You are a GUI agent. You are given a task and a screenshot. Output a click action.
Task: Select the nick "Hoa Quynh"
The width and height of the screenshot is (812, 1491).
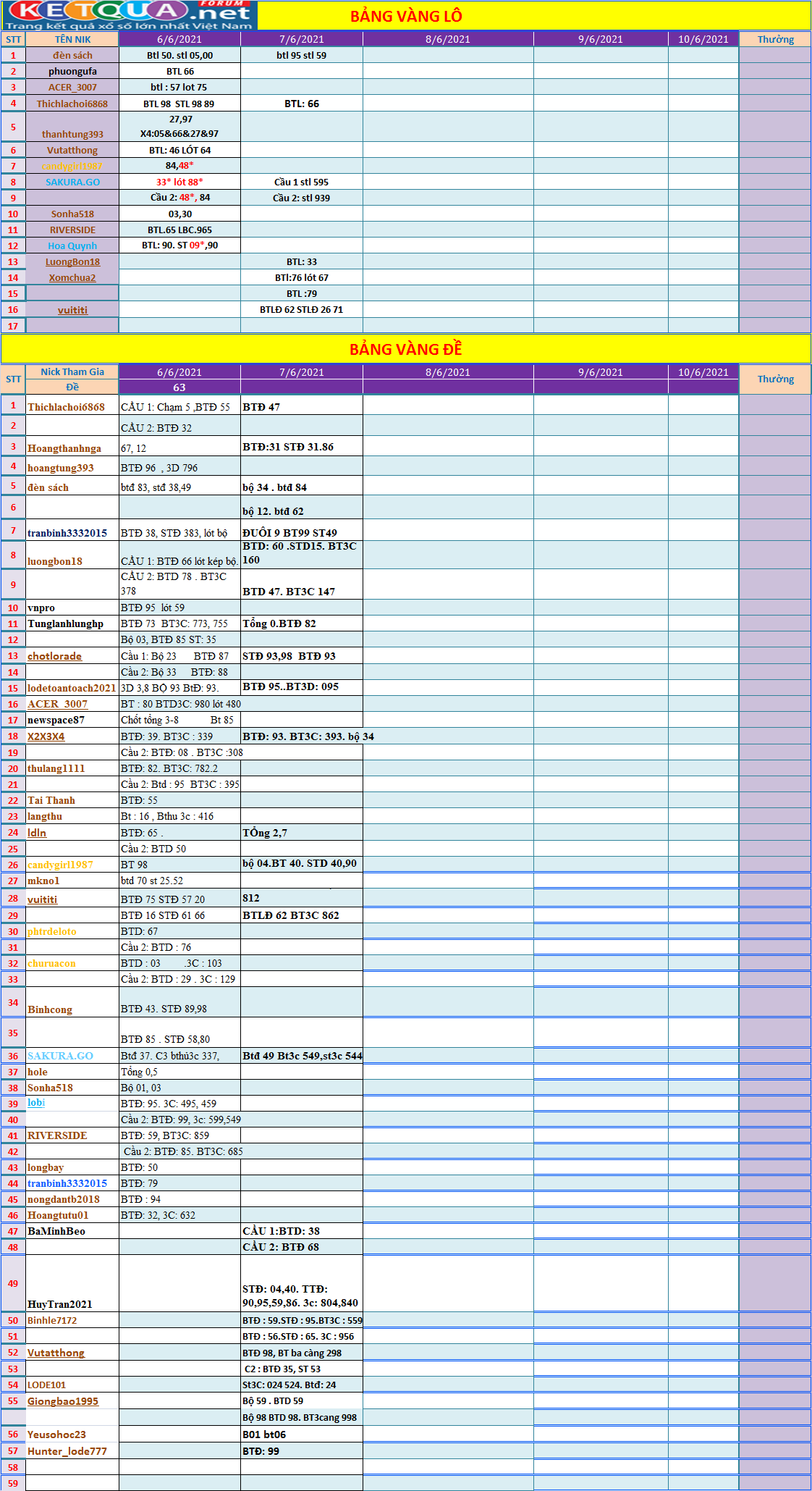[x=72, y=246]
